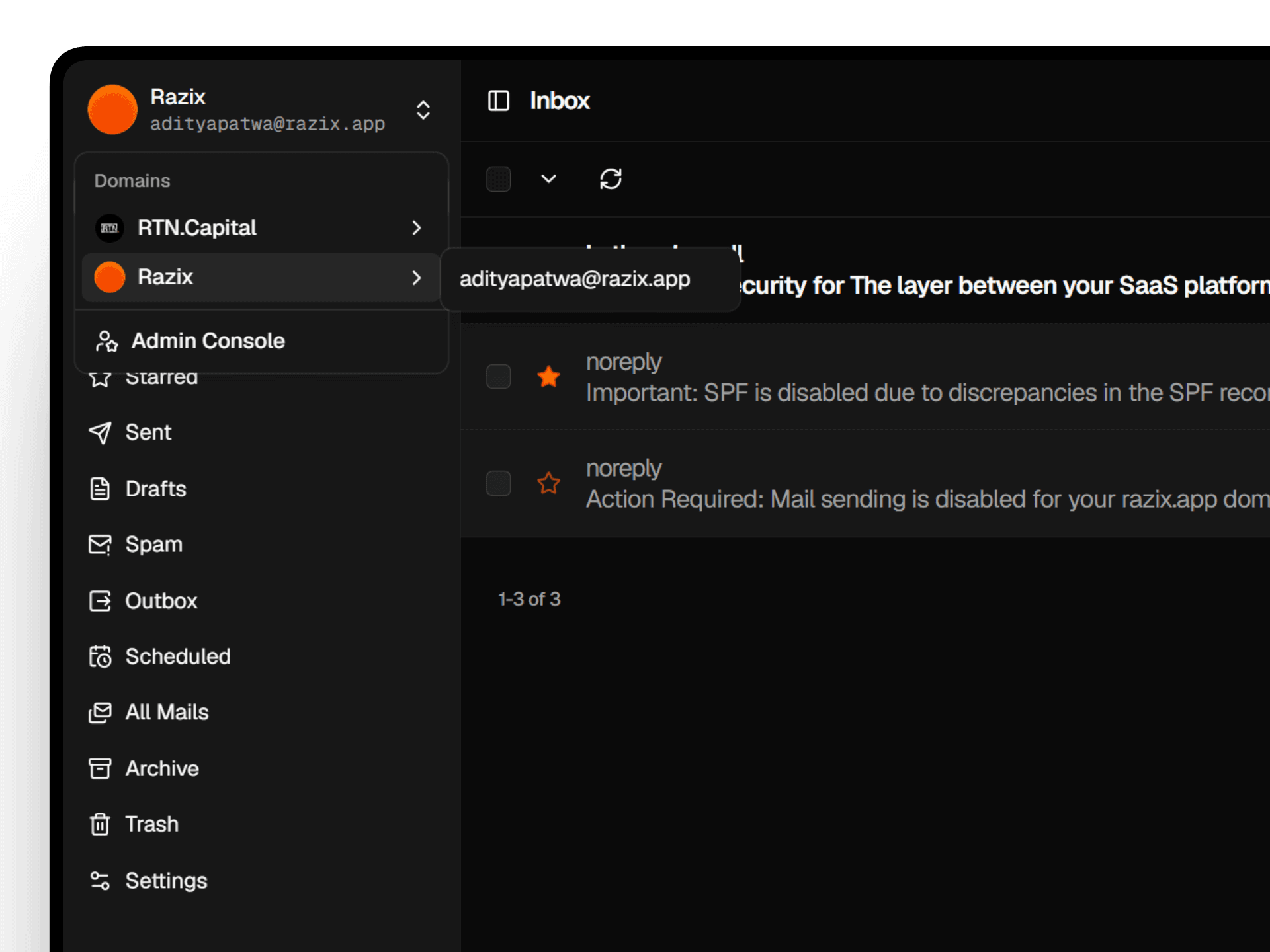
Task: Click the Razix account avatar at top
Action: click(112, 110)
